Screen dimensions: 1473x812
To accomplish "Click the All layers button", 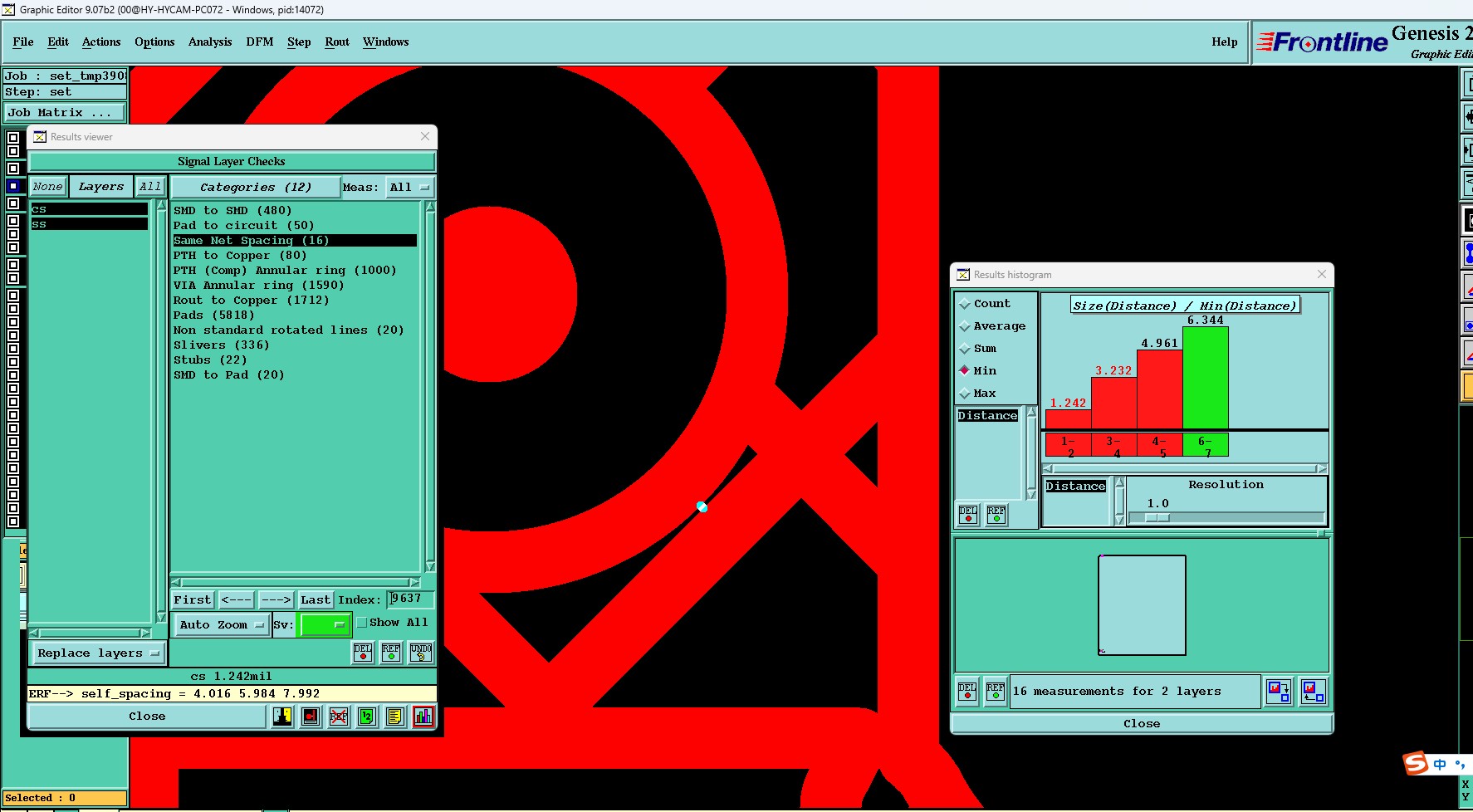I will pos(150,187).
